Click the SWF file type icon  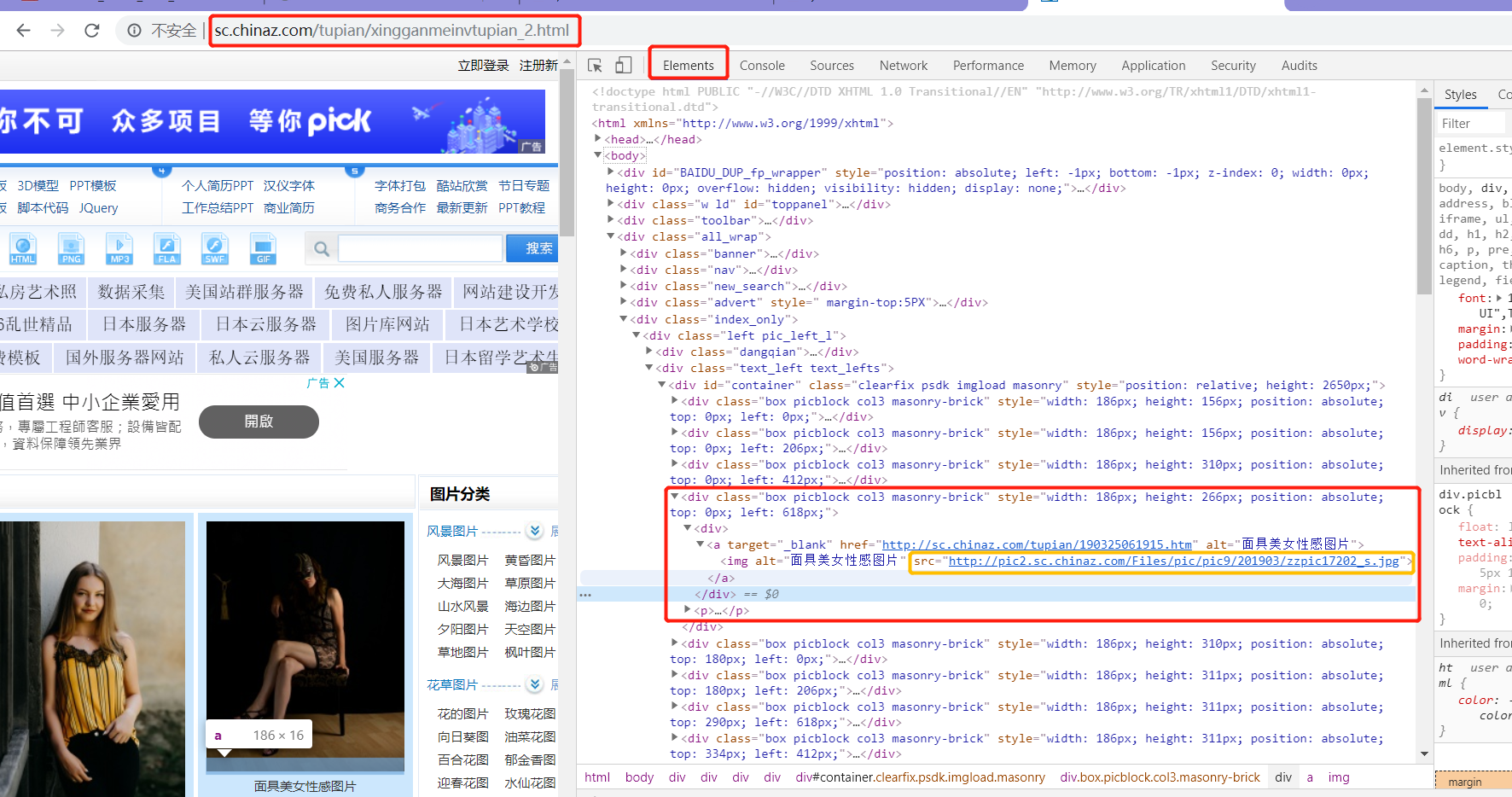215,249
